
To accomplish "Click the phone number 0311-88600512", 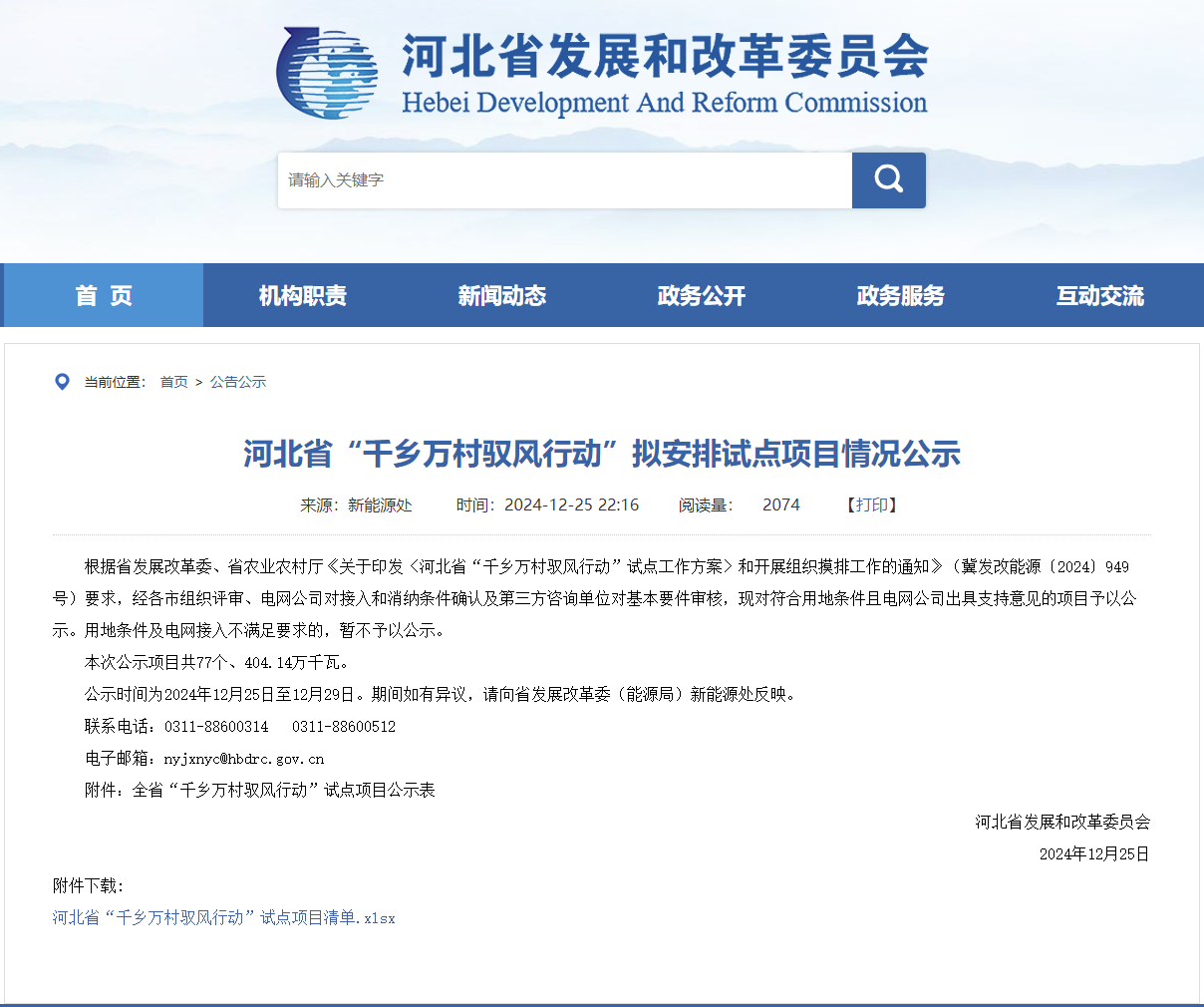I will 344,727.
